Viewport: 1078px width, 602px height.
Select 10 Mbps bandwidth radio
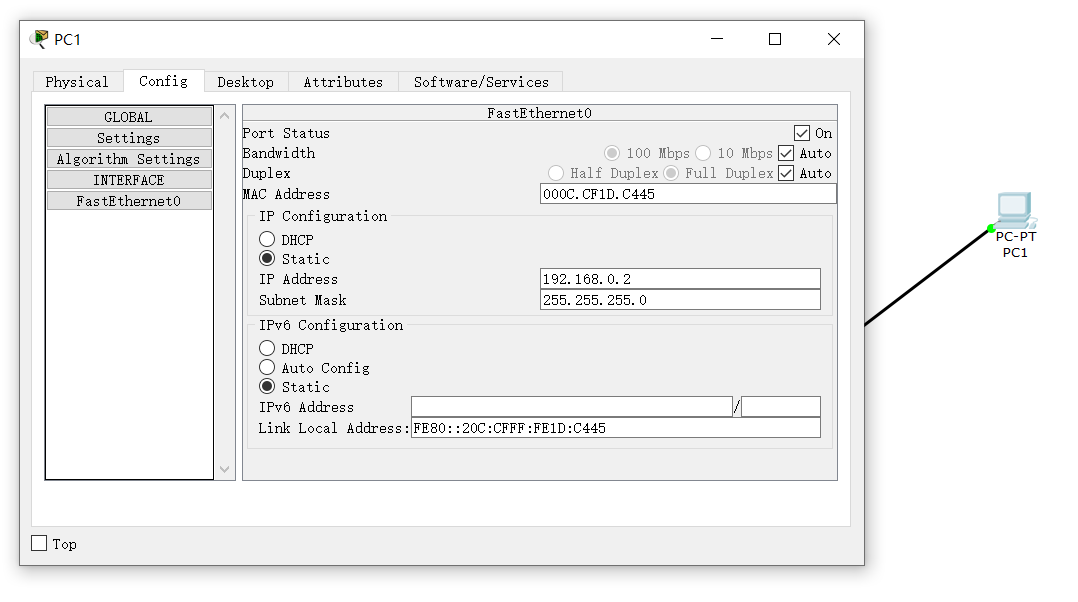703,153
